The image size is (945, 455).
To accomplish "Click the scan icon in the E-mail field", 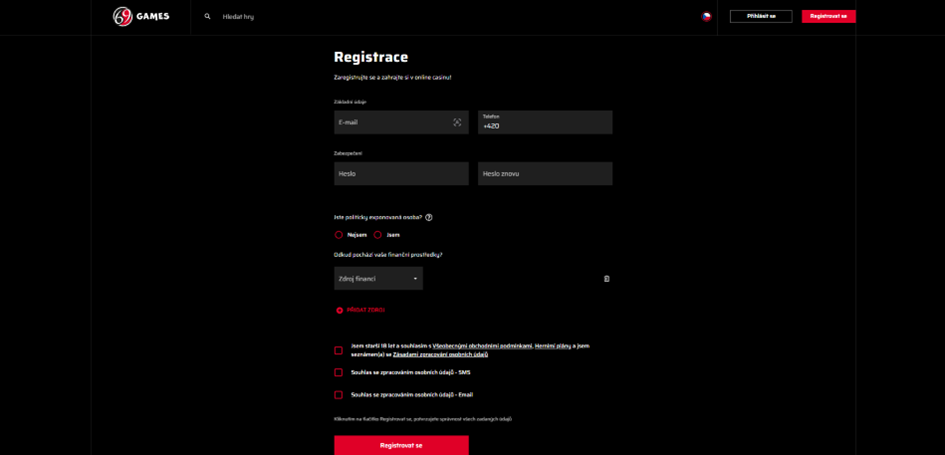I will pyautogui.click(x=457, y=122).
